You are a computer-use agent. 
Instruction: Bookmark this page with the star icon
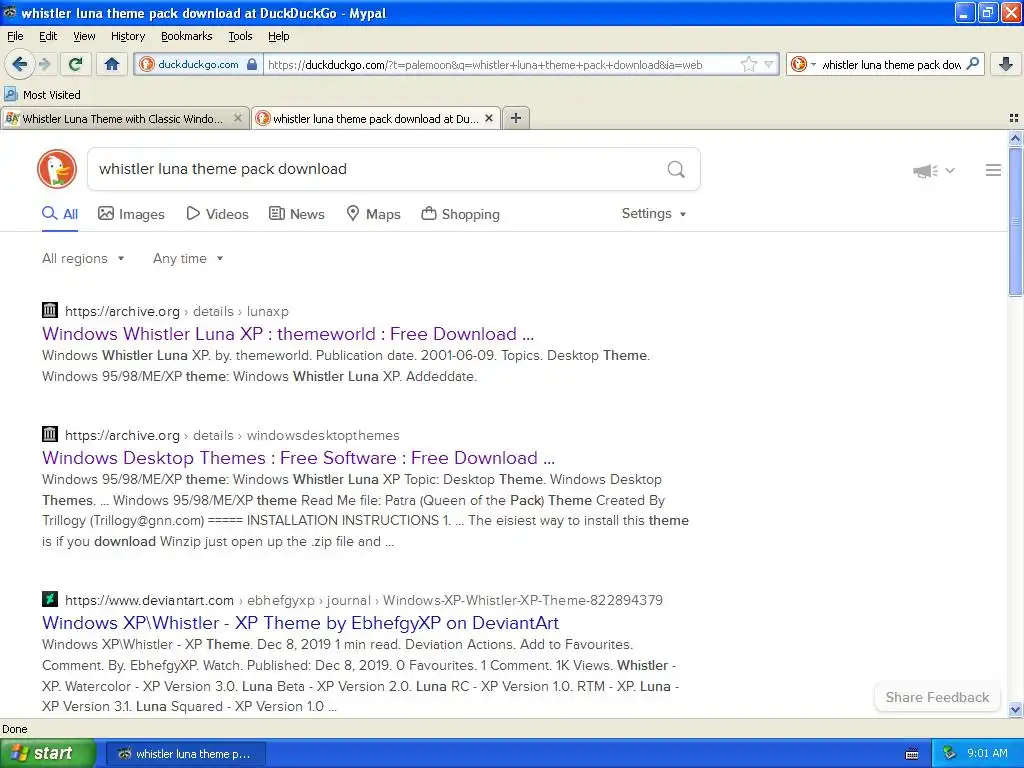click(748, 64)
